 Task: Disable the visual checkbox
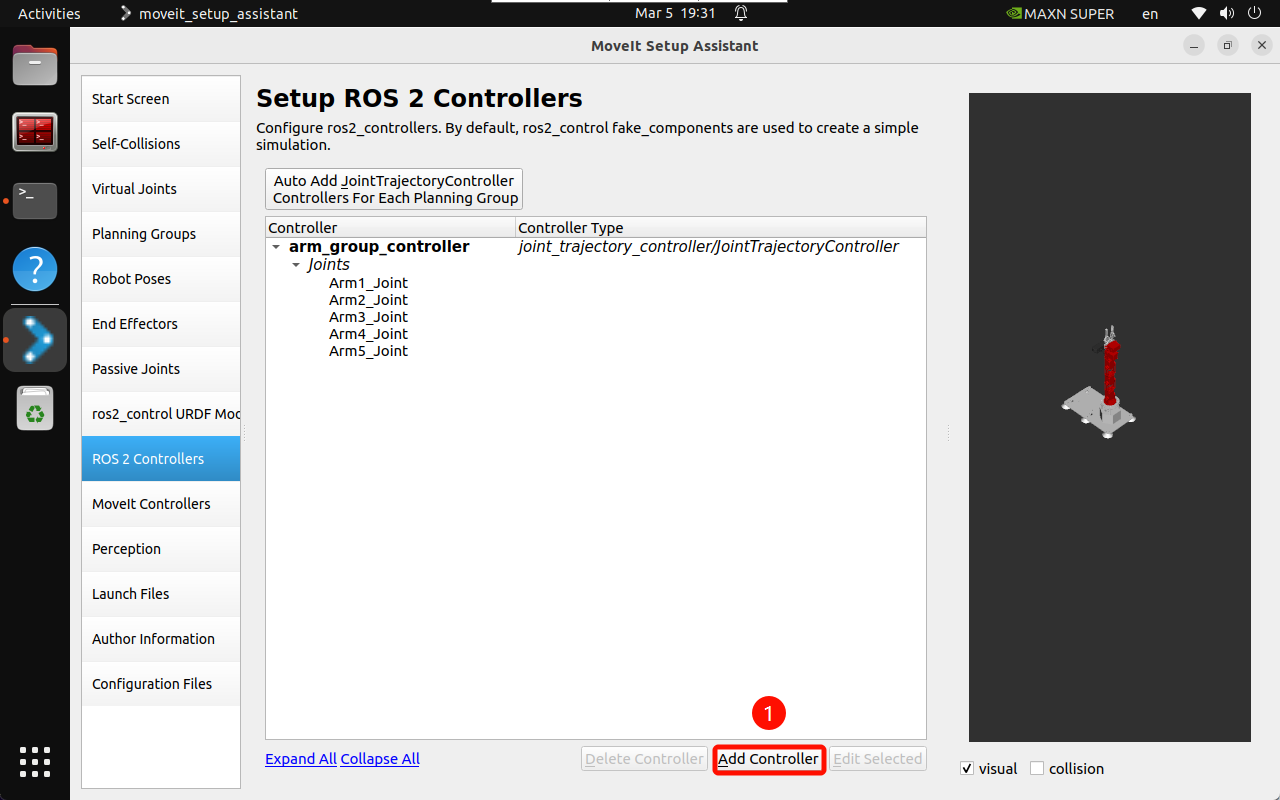(x=967, y=769)
